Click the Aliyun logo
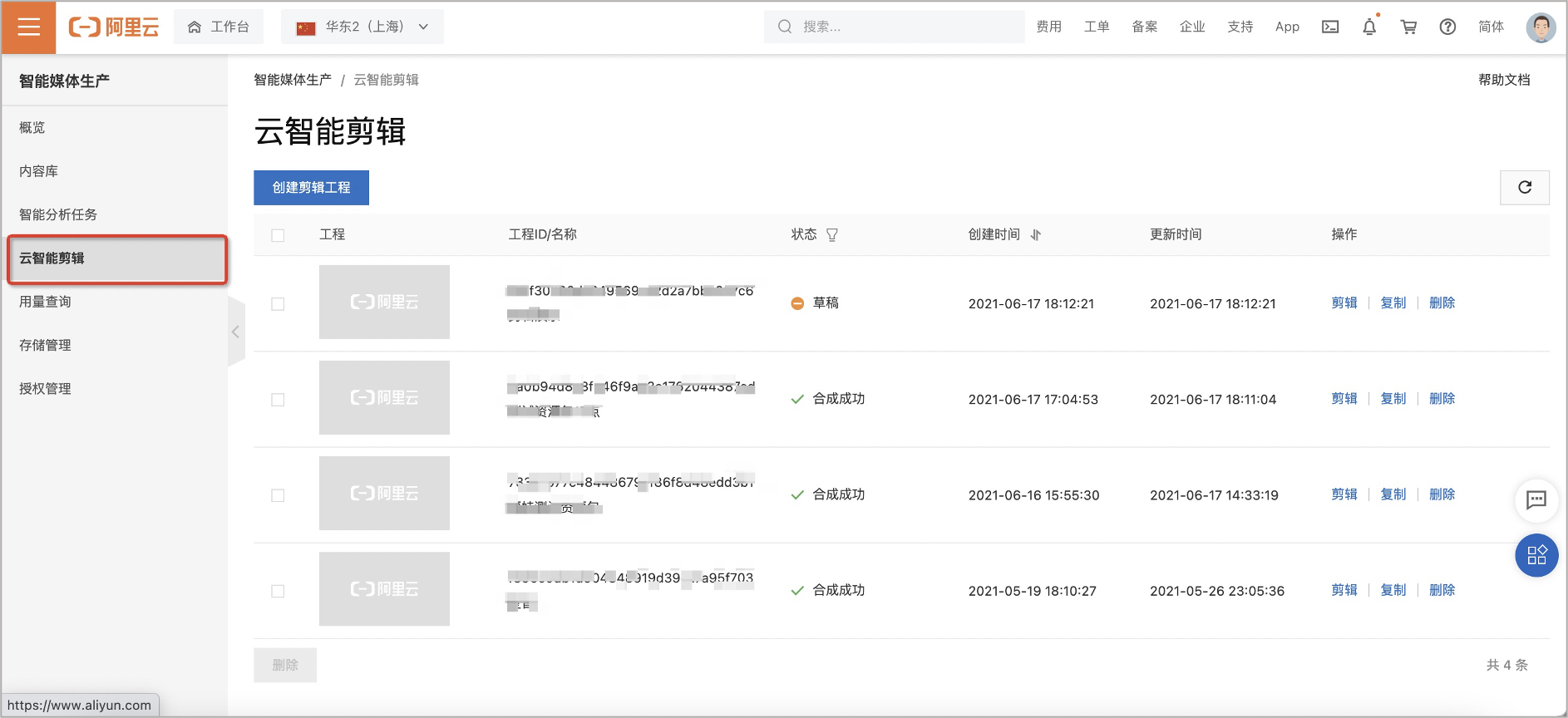This screenshot has width=1568, height=718. tap(114, 27)
